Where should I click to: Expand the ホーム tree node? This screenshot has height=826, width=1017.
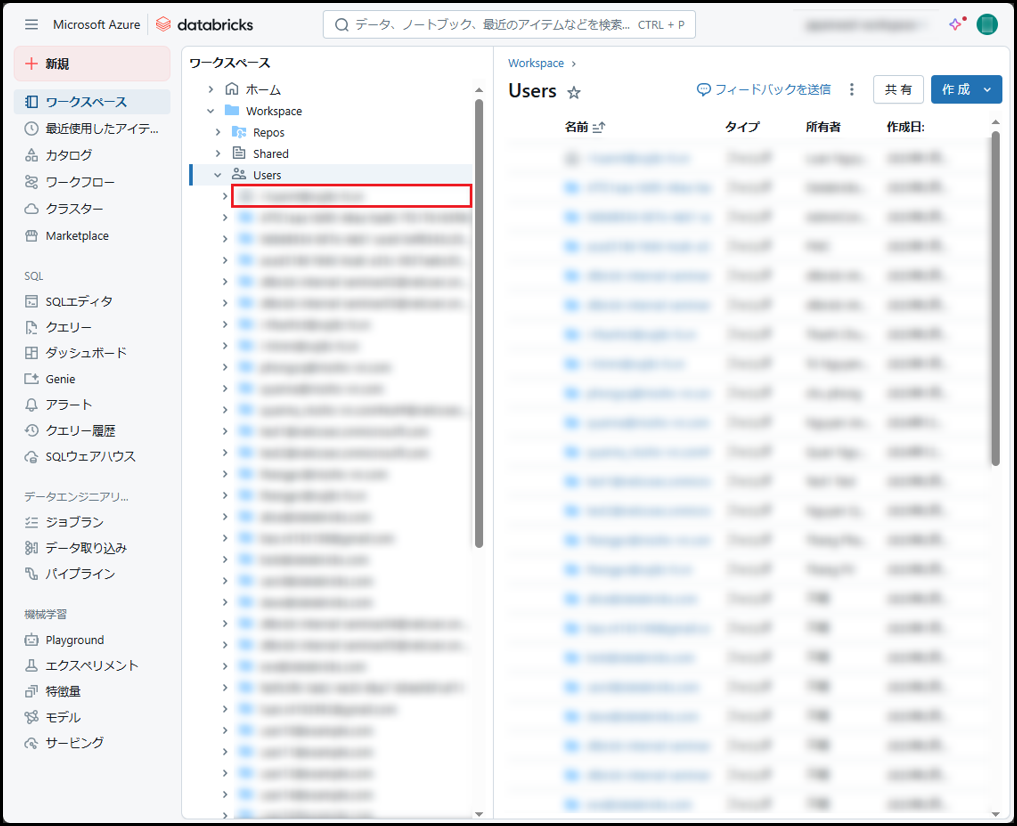point(211,89)
